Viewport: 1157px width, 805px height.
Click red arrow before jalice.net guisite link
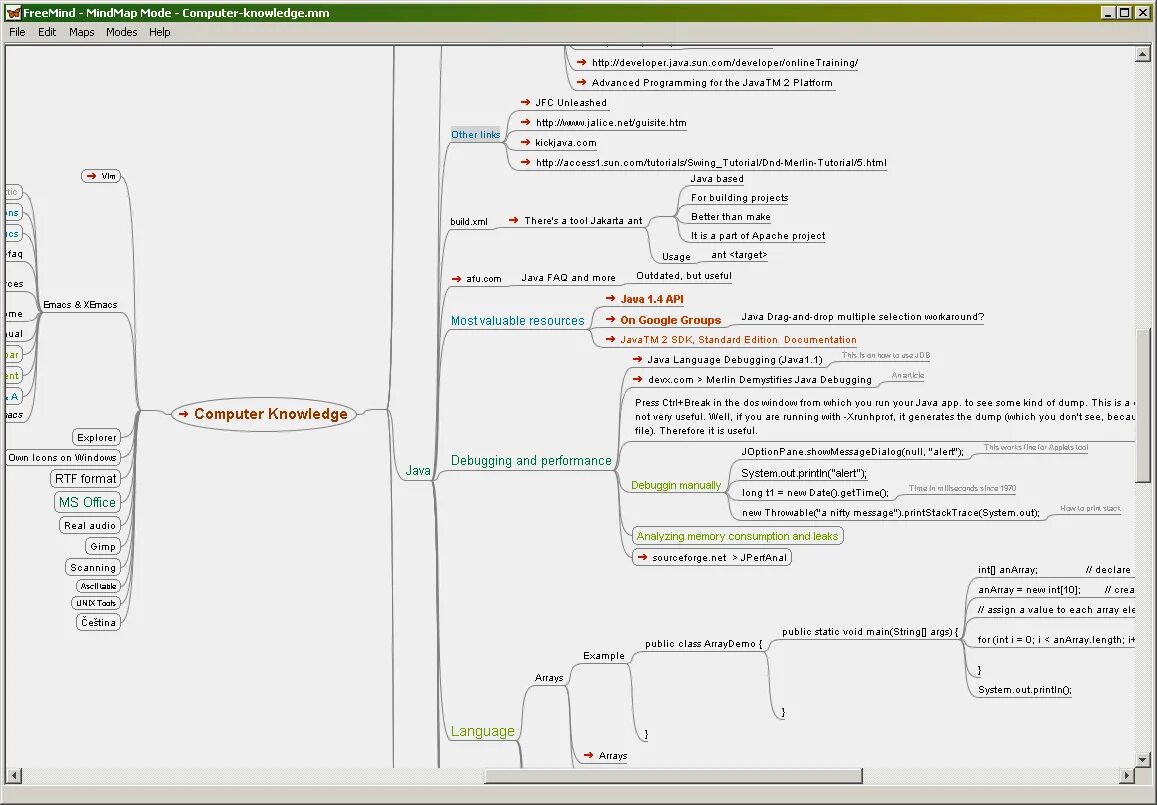pyautogui.click(x=525, y=122)
